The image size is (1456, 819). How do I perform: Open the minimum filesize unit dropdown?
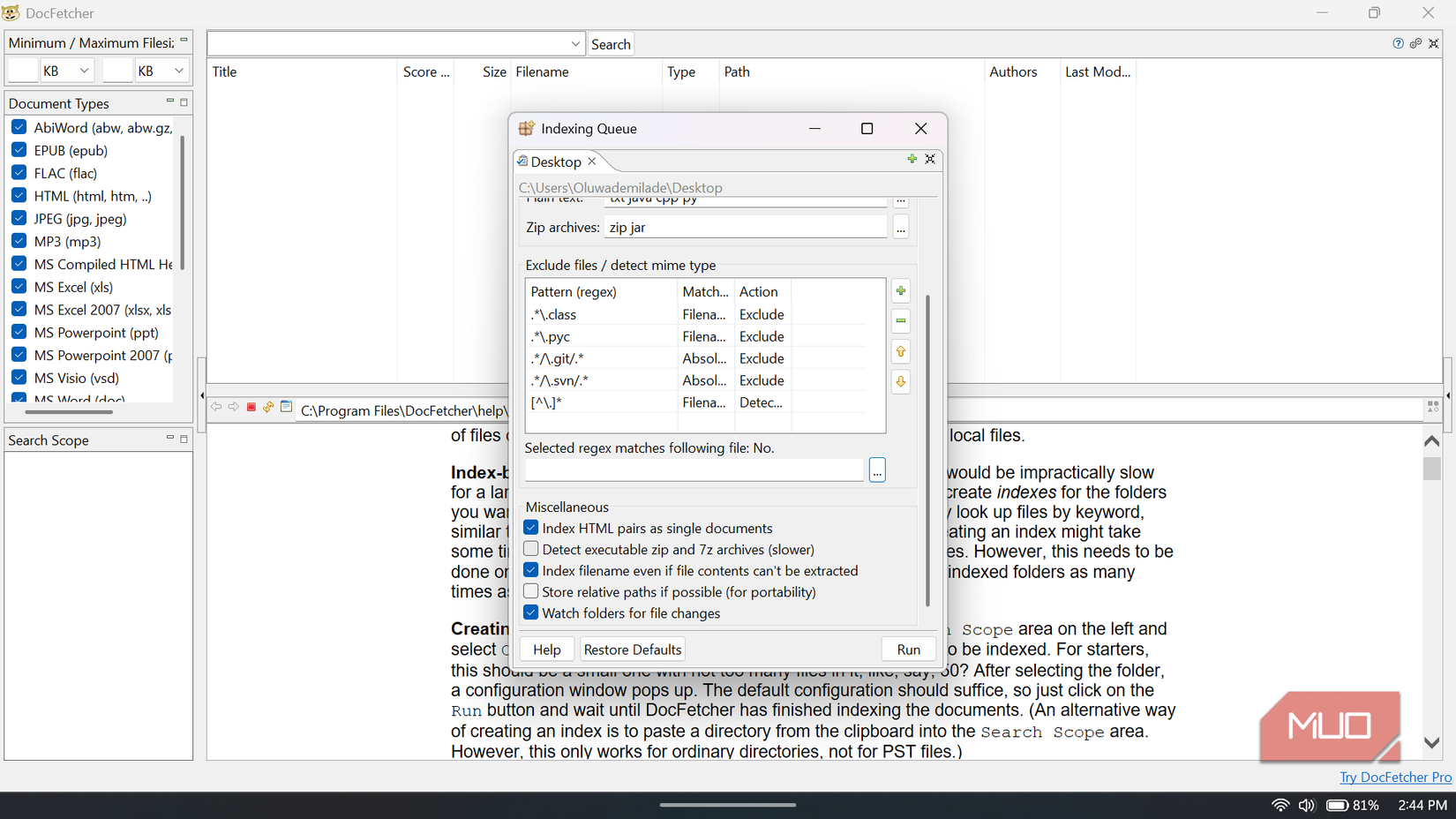67,71
